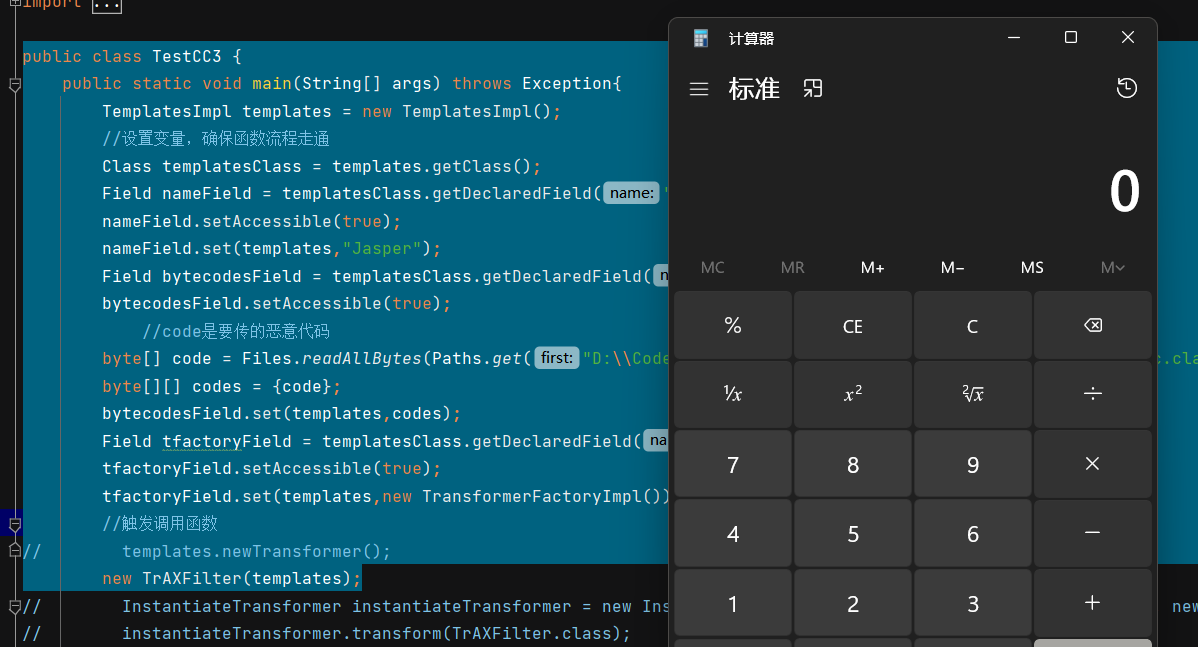Click the minus operator key
The width and height of the screenshot is (1198, 647).
1093,533
